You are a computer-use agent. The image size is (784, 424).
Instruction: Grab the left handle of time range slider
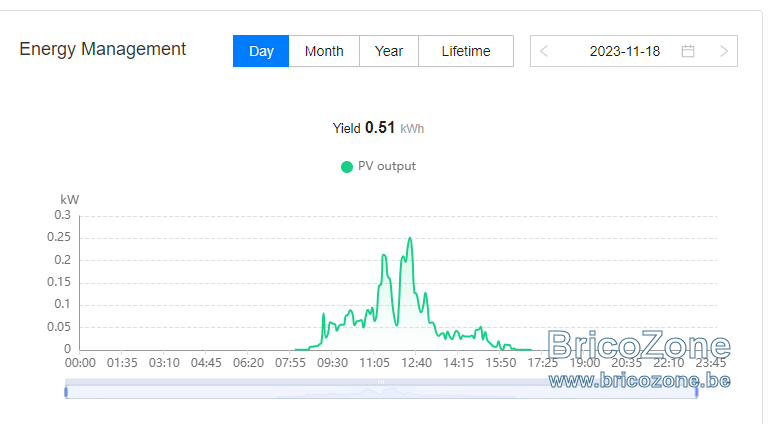point(66,392)
